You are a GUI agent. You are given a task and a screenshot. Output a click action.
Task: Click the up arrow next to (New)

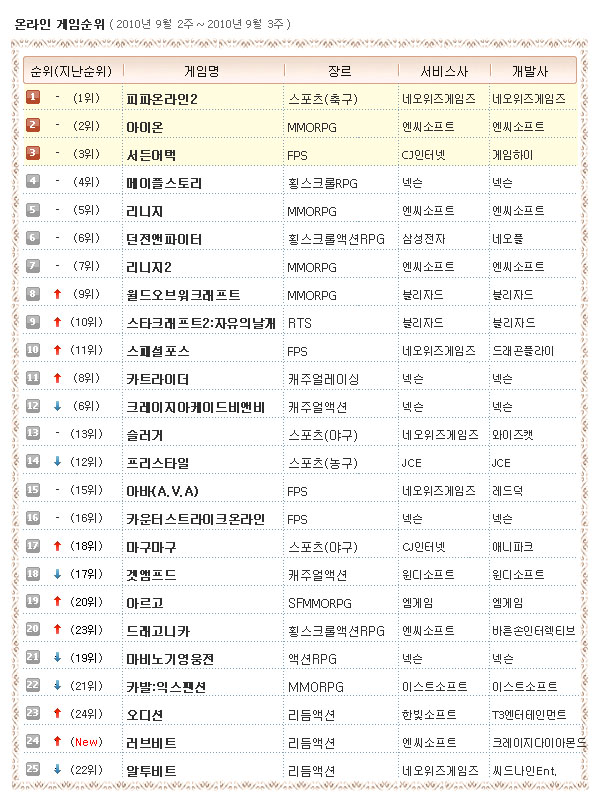pyautogui.click(x=58, y=742)
